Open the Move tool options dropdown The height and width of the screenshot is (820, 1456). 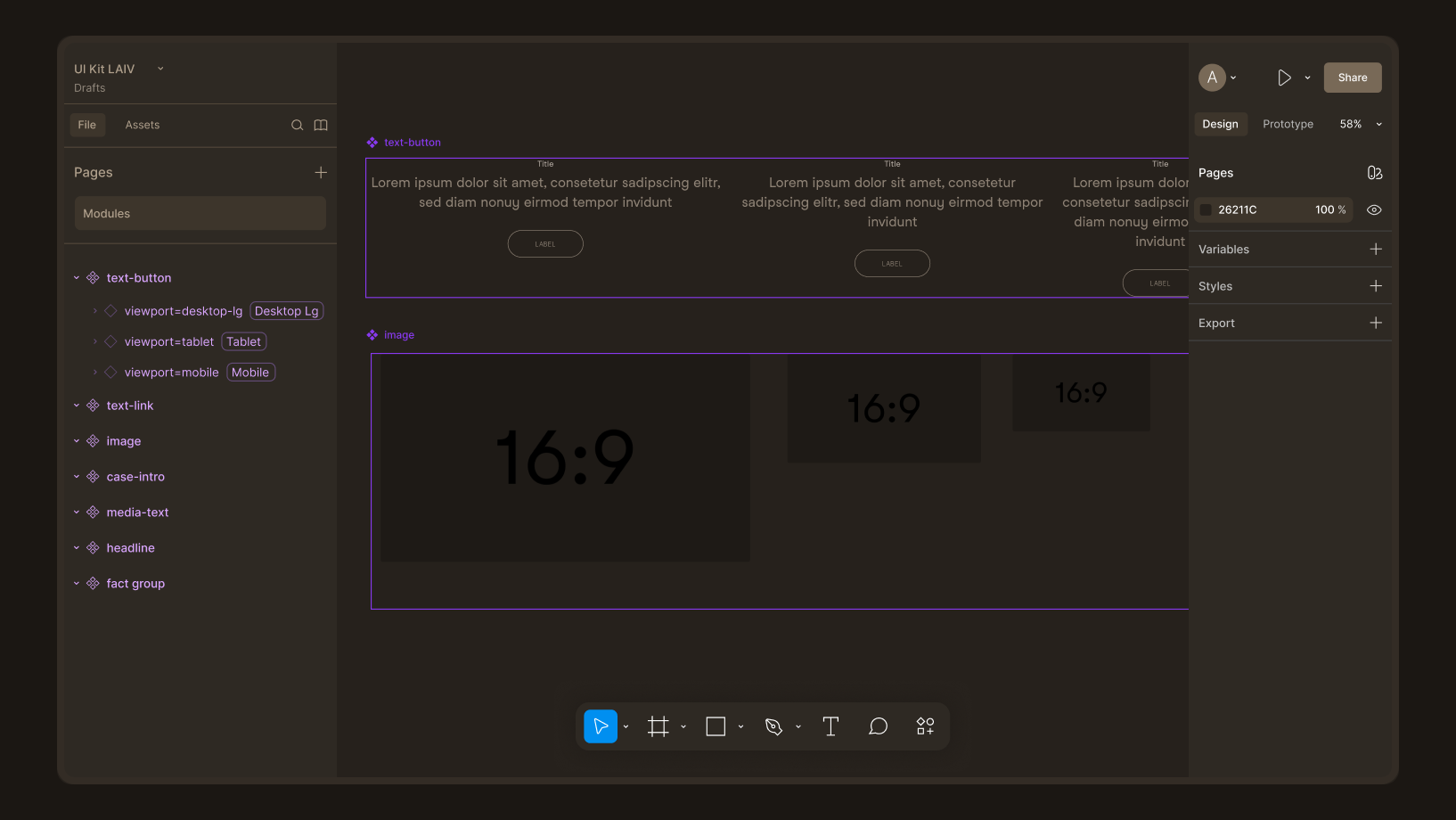626,726
